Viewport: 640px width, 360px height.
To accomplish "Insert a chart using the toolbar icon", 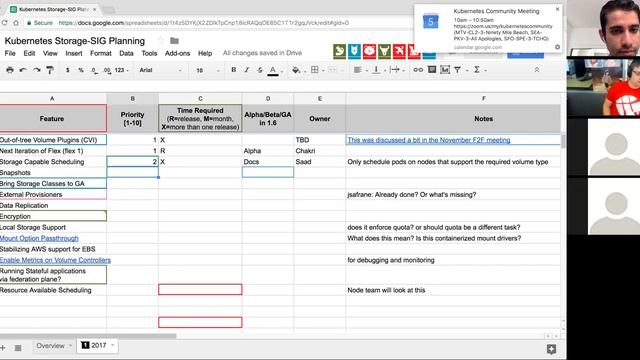I will point(445,70).
